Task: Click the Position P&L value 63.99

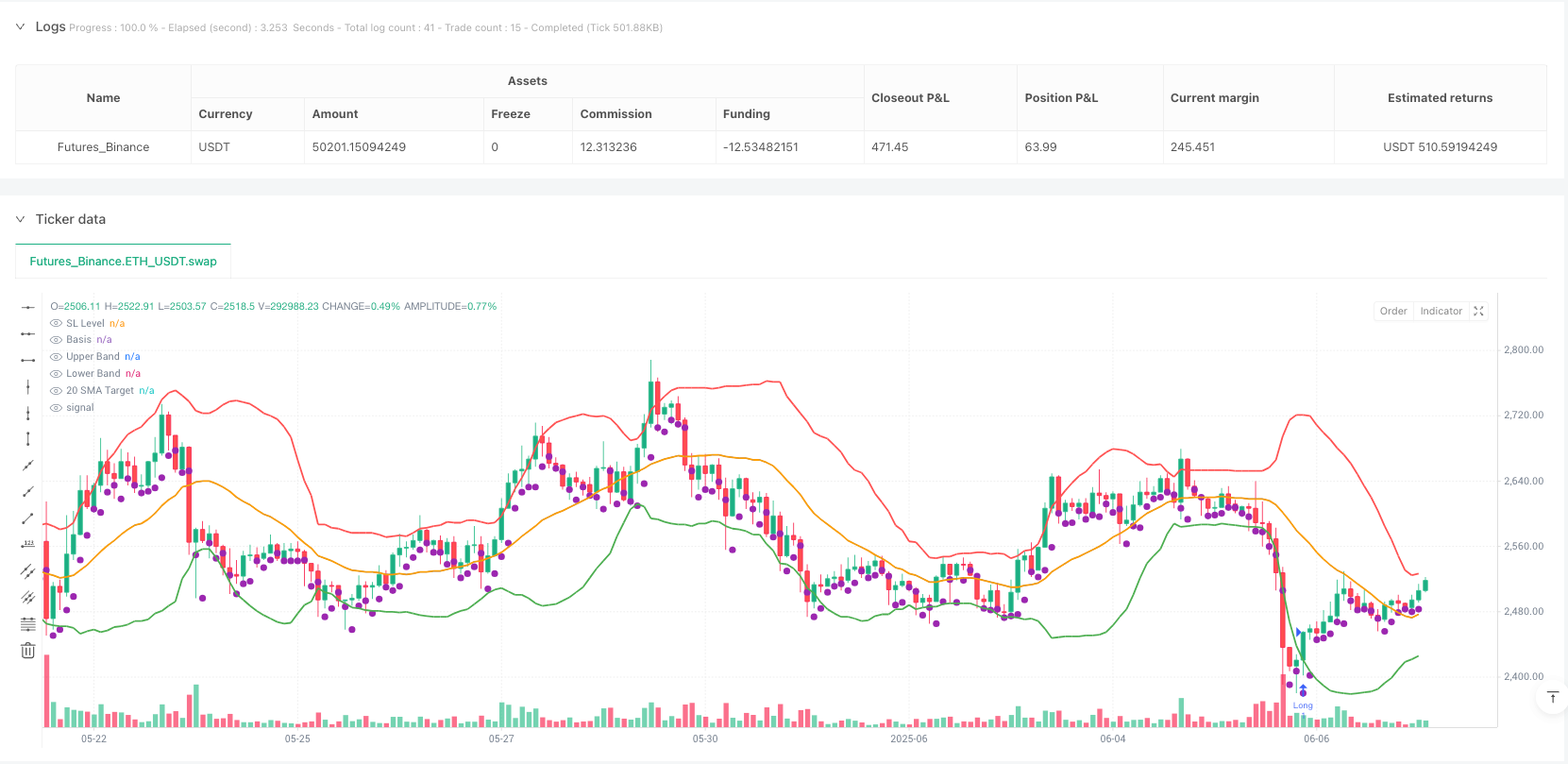Action: 1041,147
